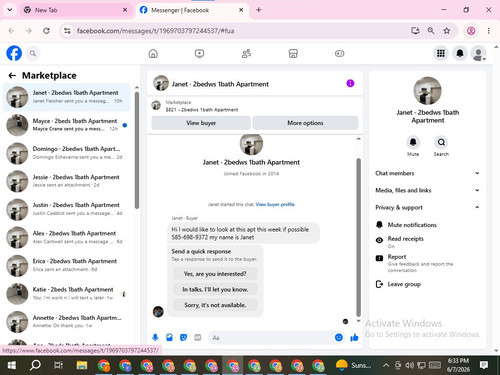Open the Video tab icon
The height and width of the screenshot is (375, 500).
click(x=199, y=53)
